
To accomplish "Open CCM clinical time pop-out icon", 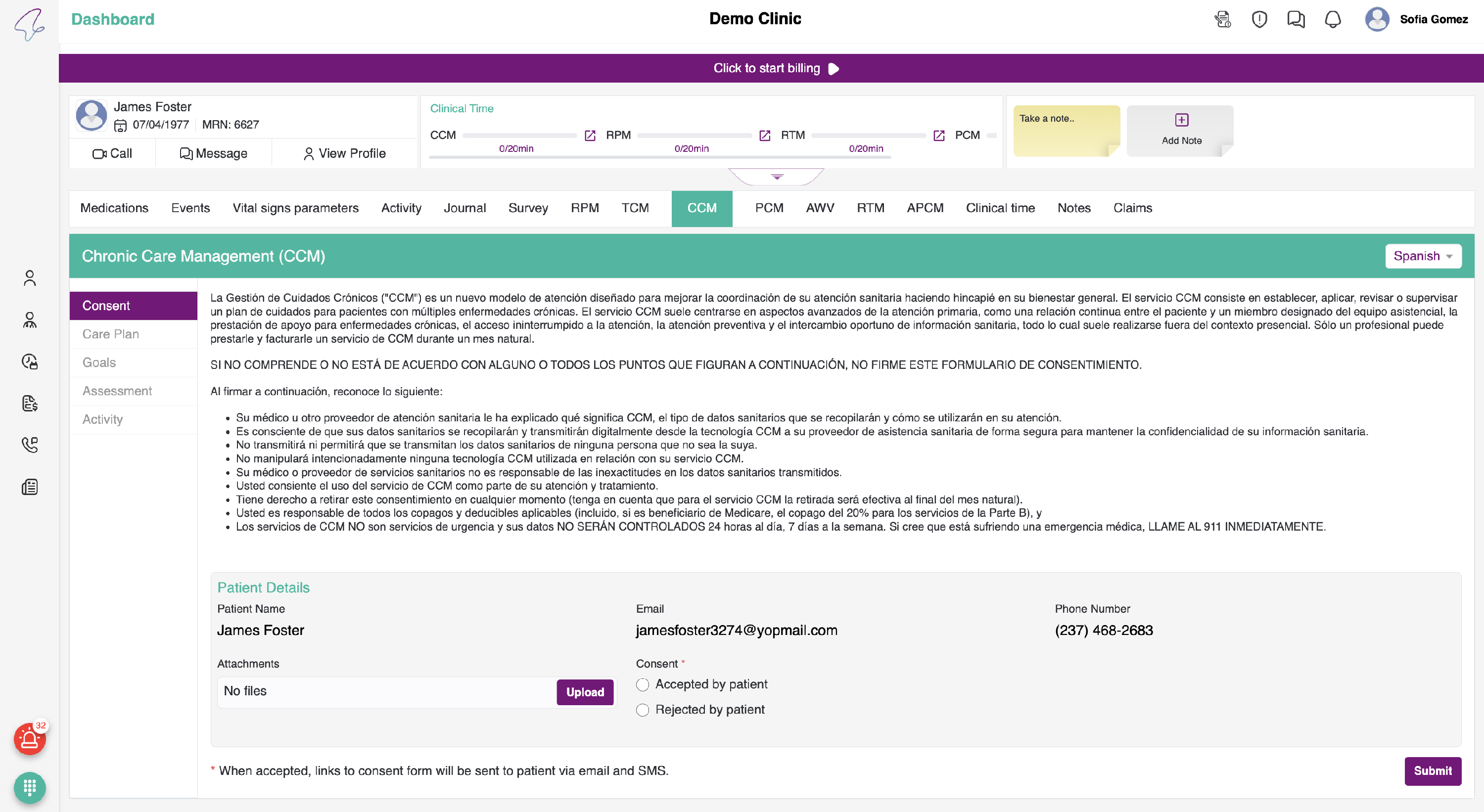I will click(x=590, y=135).
